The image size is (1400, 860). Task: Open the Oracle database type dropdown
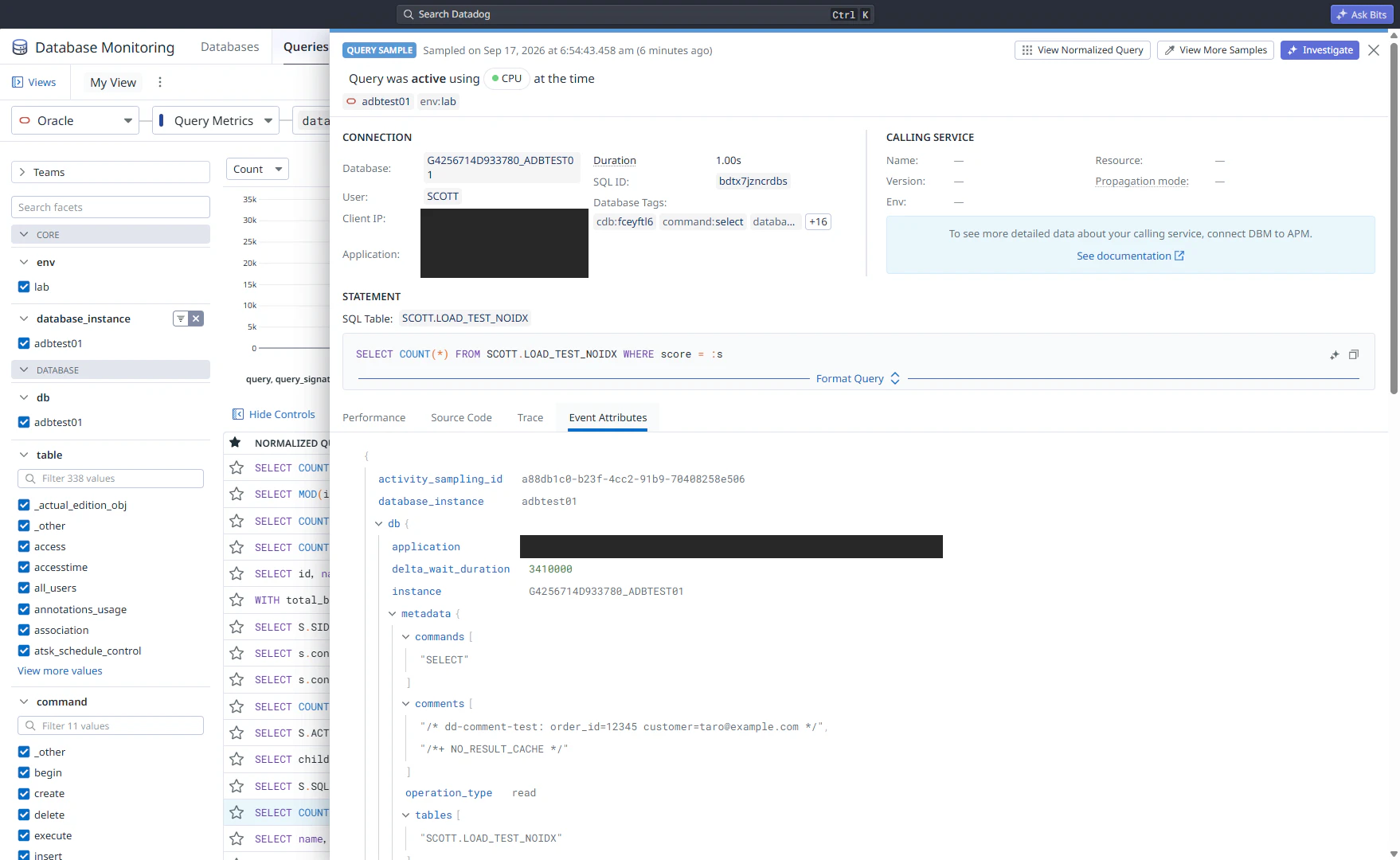click(x=75, y=121)
